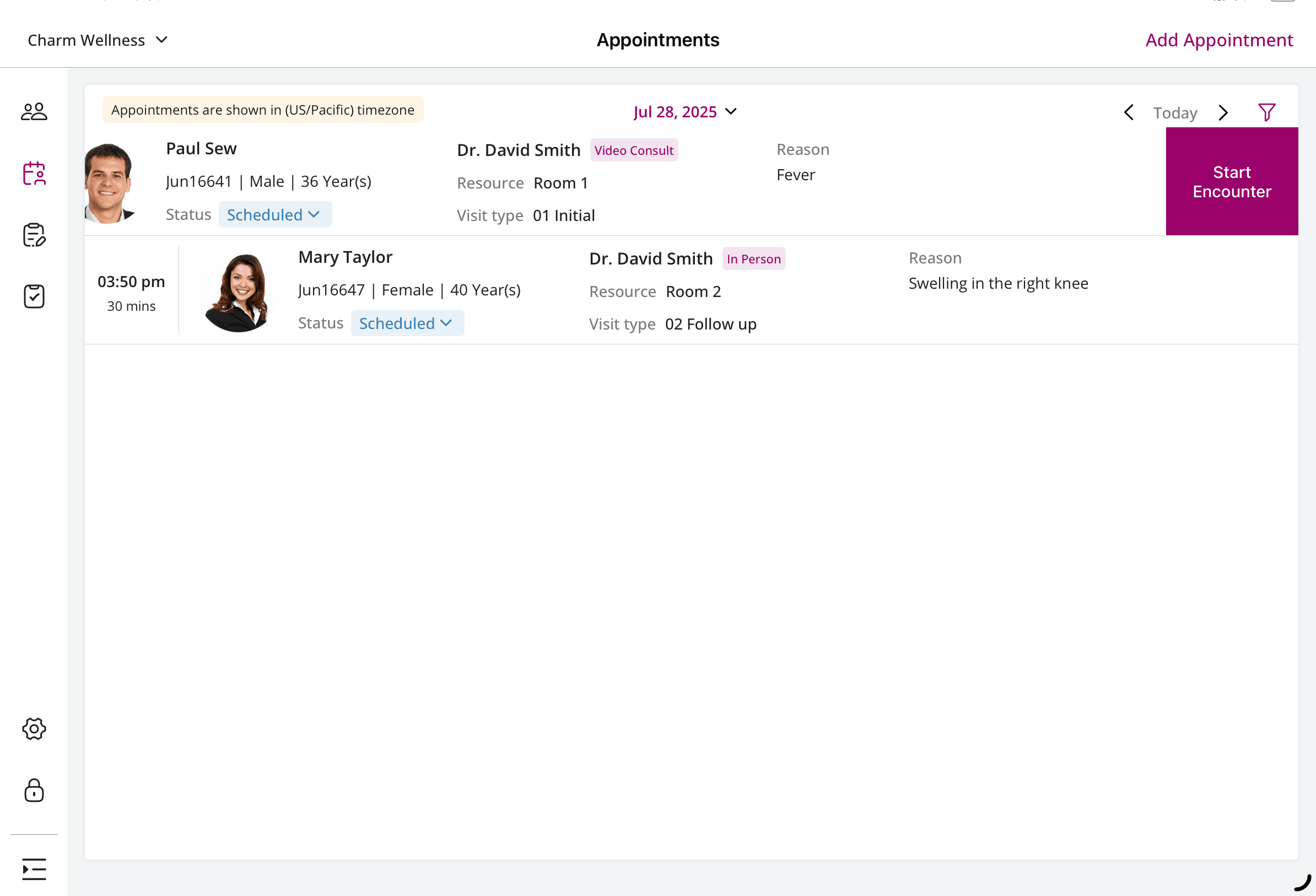This screenshot has height=896, width=1316.
Task: Open Add Appointment
Action: (1218, 40)
